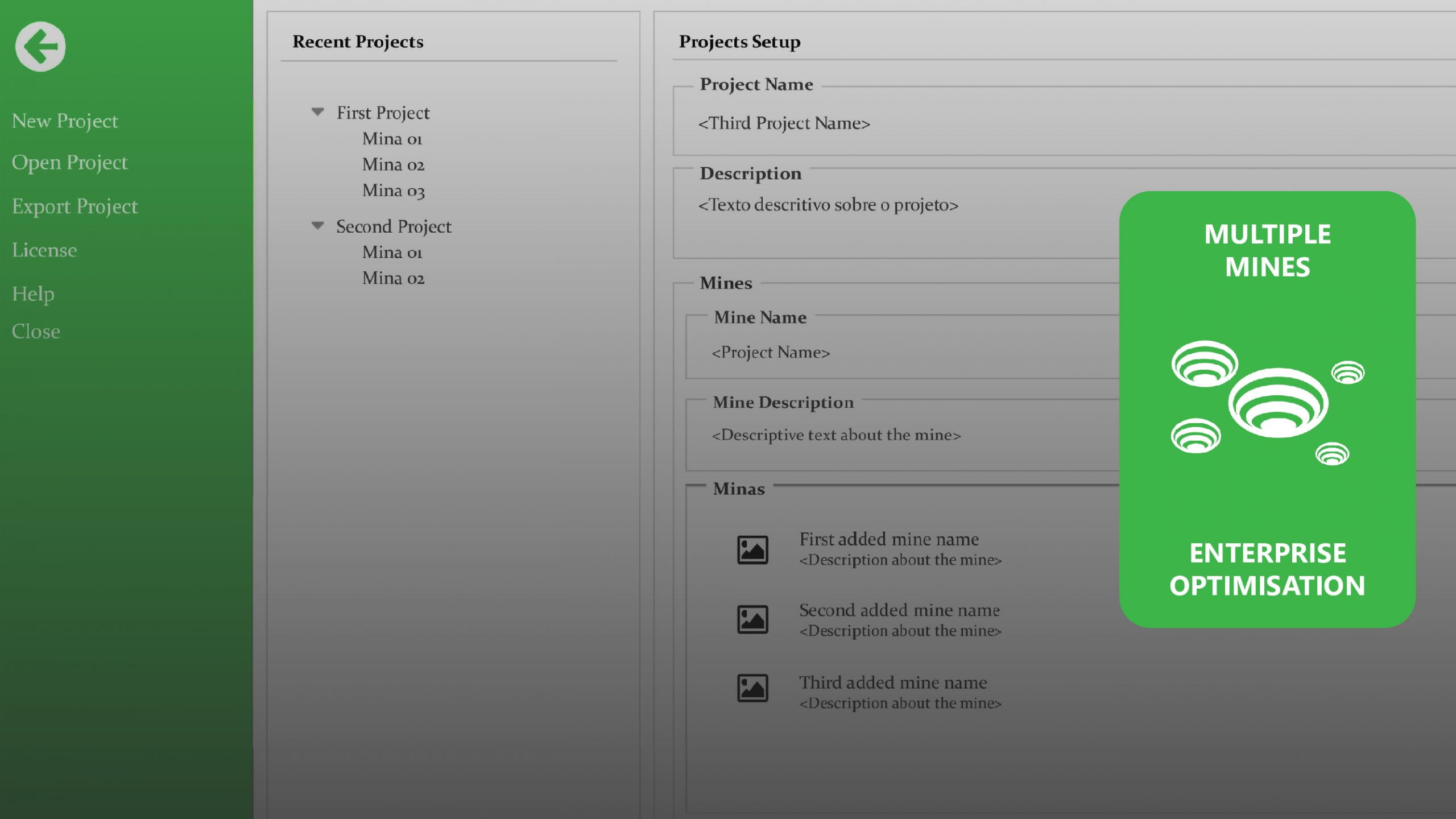Click the Mine Description text field

(836, 435)
